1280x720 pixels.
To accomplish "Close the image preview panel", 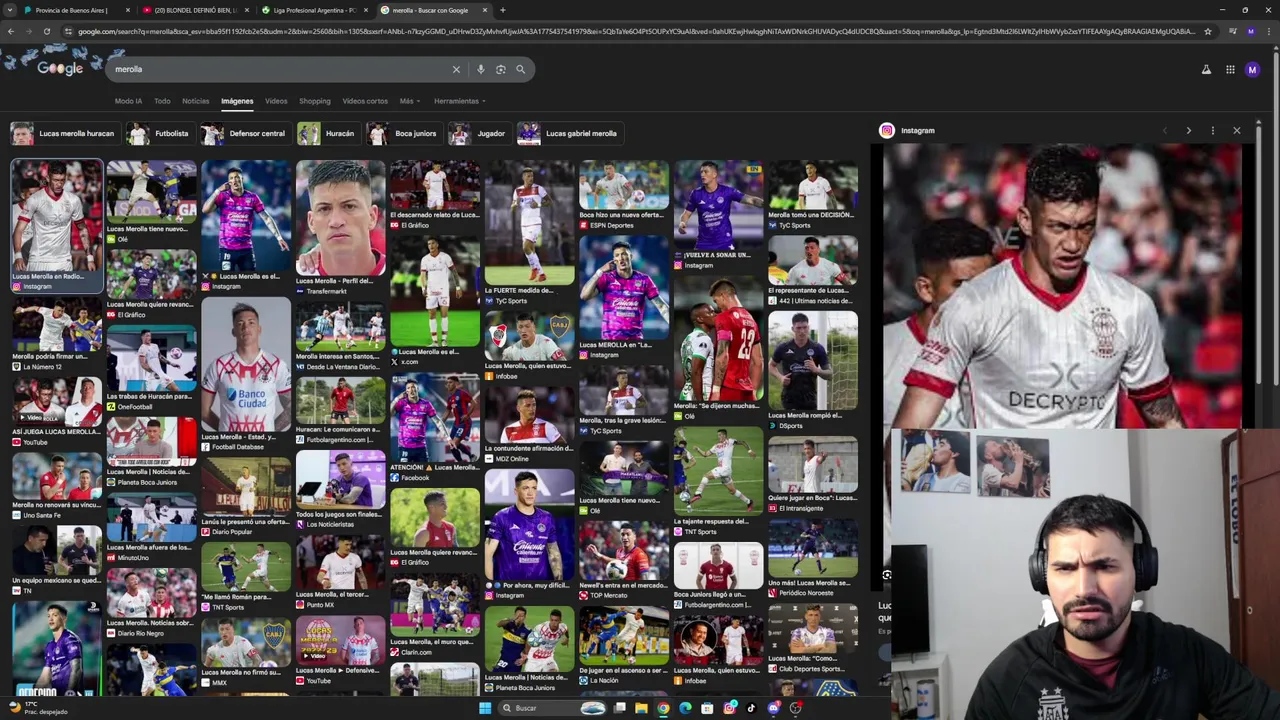I will [1236, 130].
